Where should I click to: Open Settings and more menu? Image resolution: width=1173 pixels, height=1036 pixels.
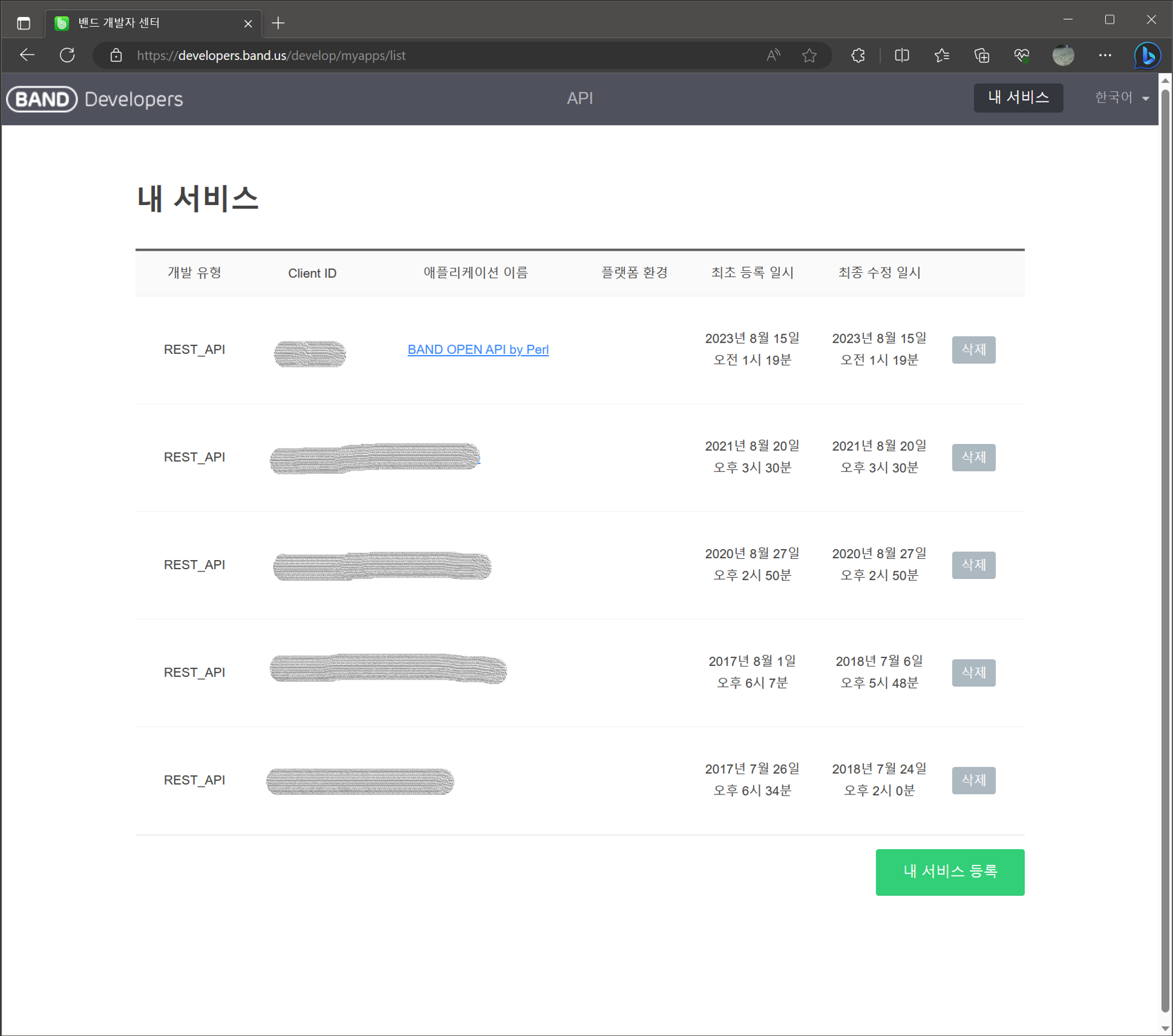click(x=1104, y=55)
